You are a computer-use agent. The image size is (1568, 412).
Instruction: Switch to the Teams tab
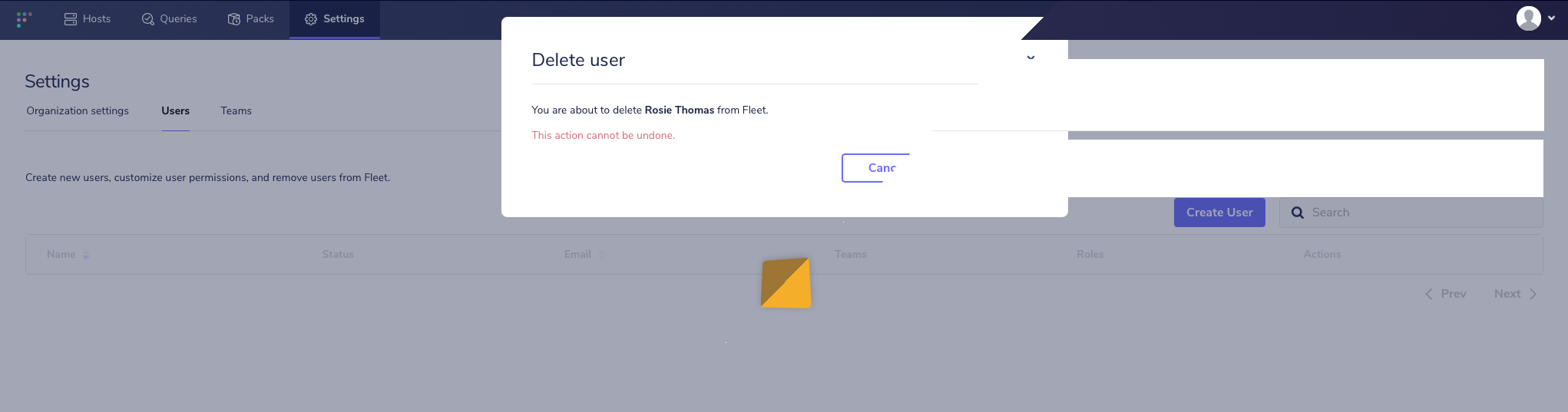click(236, 111)
